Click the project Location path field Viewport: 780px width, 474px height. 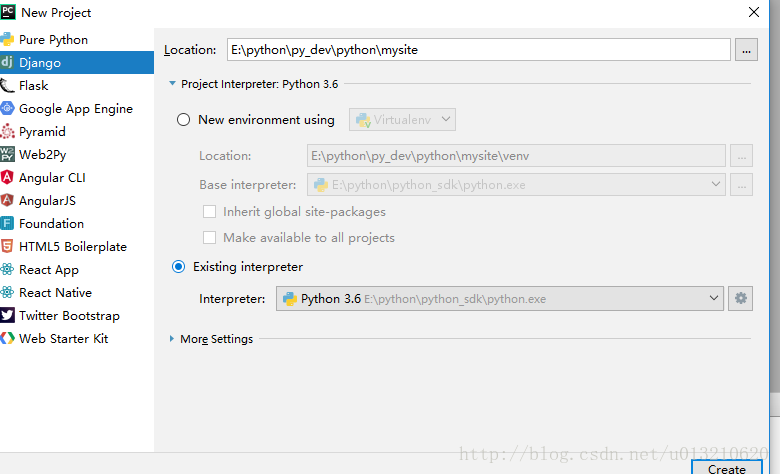(479, 50)
